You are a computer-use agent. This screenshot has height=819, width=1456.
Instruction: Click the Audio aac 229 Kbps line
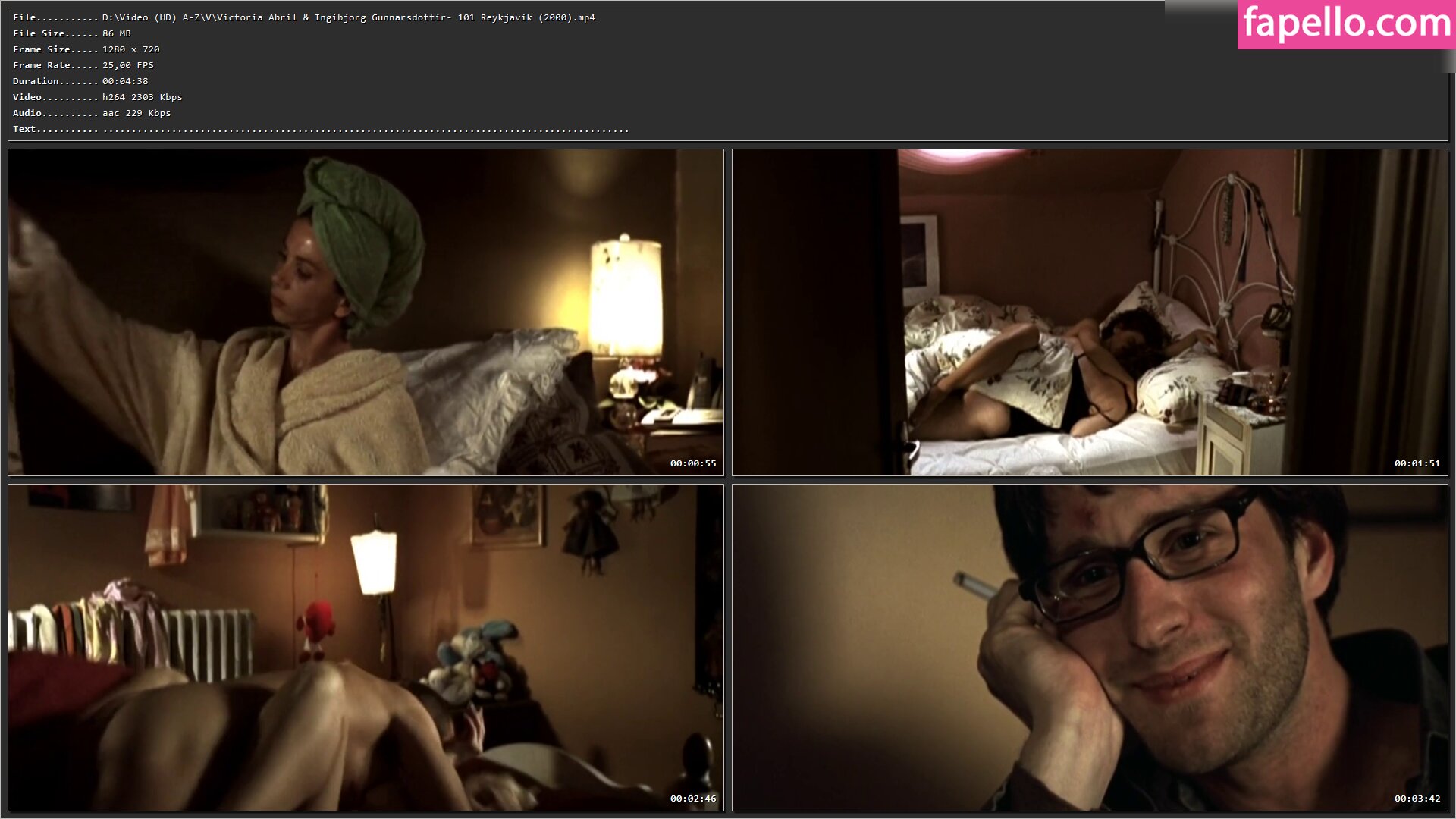point(136,113)
